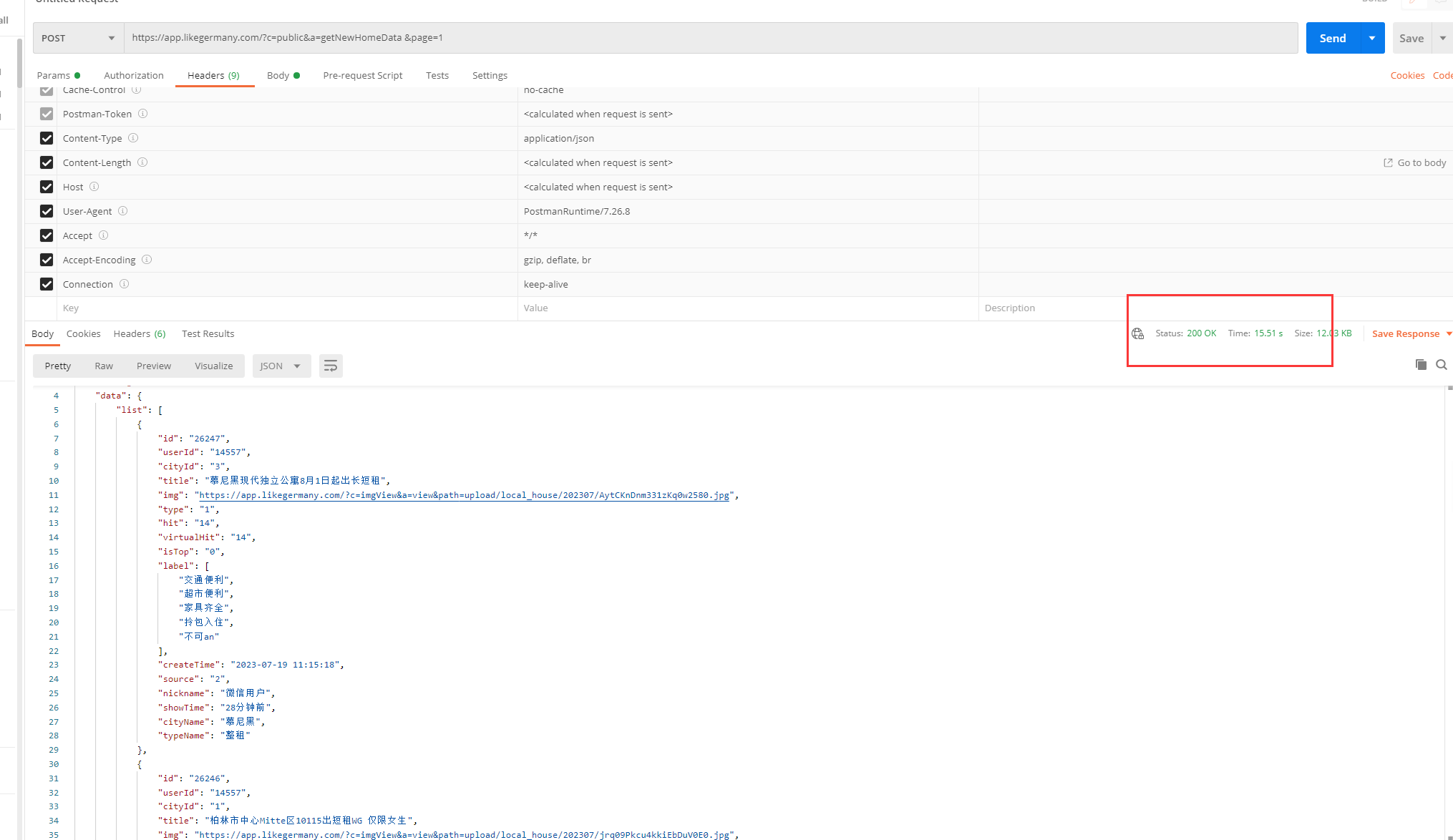1453x840 pixels.
Task: Disable the Accept-Encoding header checkbox
Action: coord(47,260)
